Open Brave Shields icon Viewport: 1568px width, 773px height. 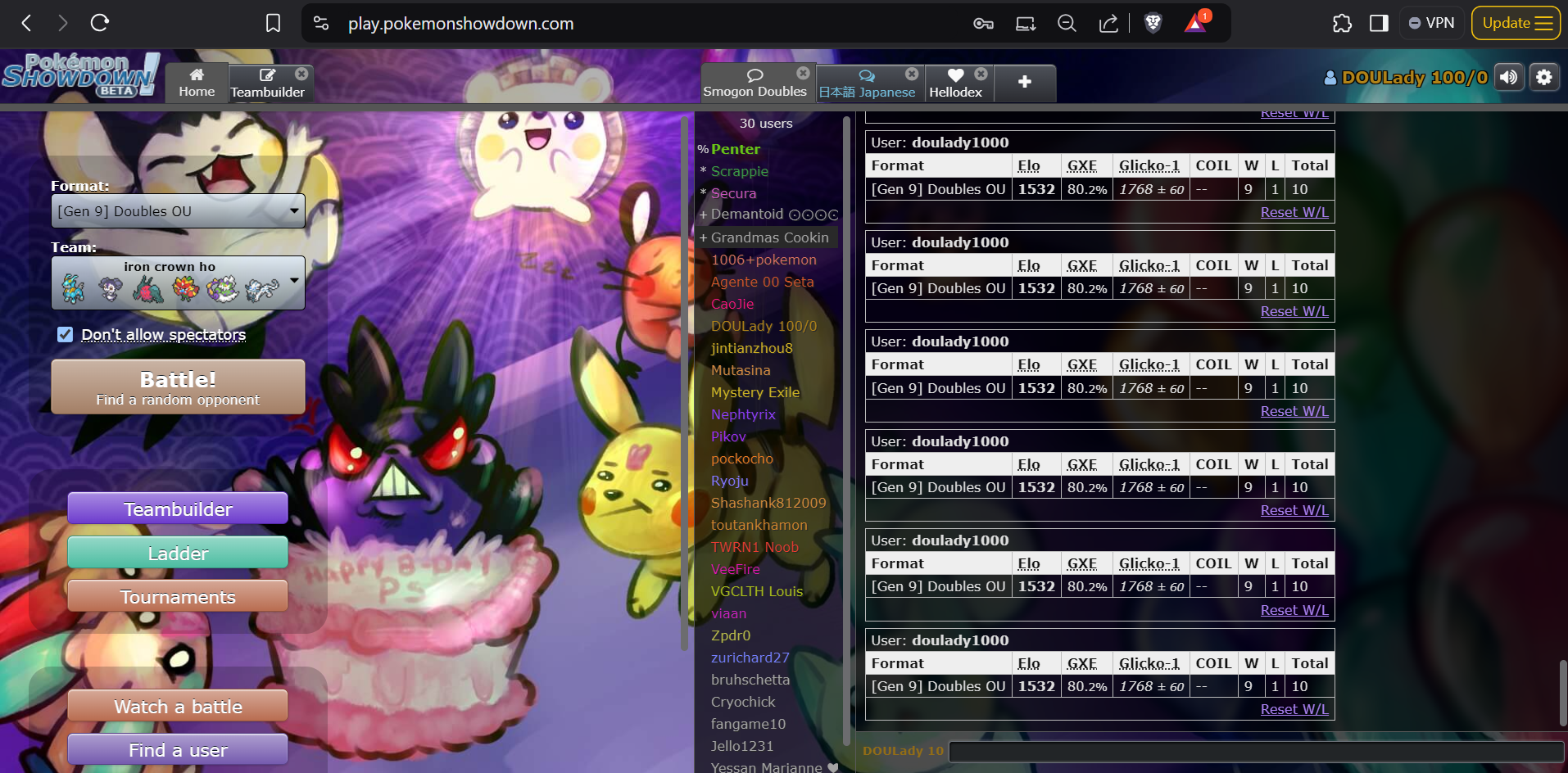[1153, 23]
